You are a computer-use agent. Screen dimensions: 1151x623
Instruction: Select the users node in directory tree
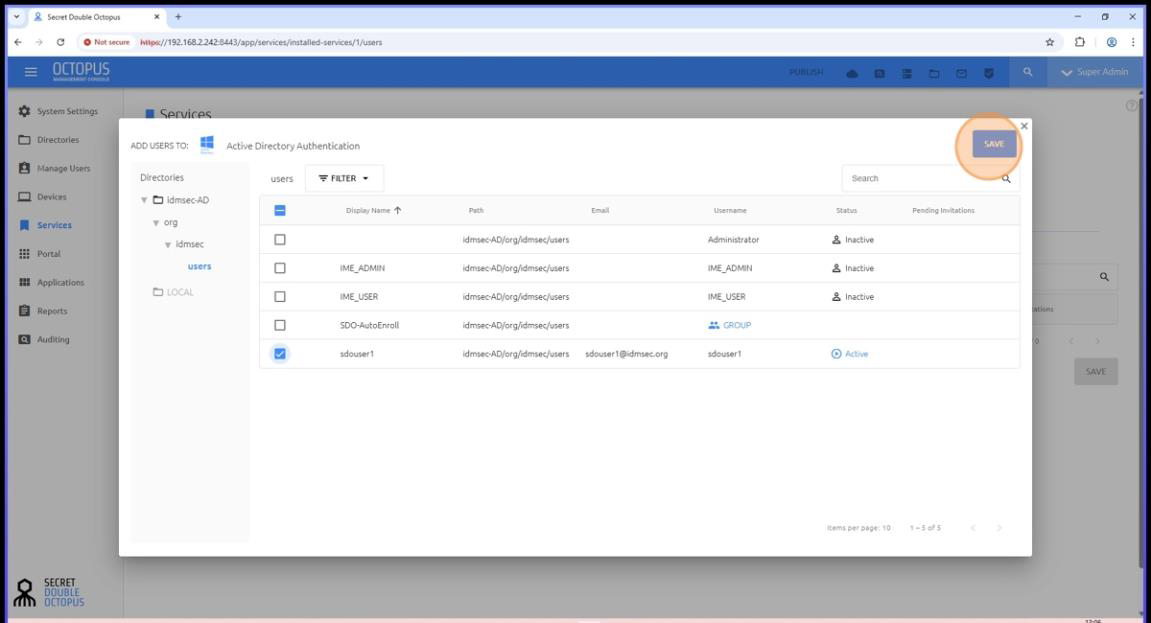(199, 266)
